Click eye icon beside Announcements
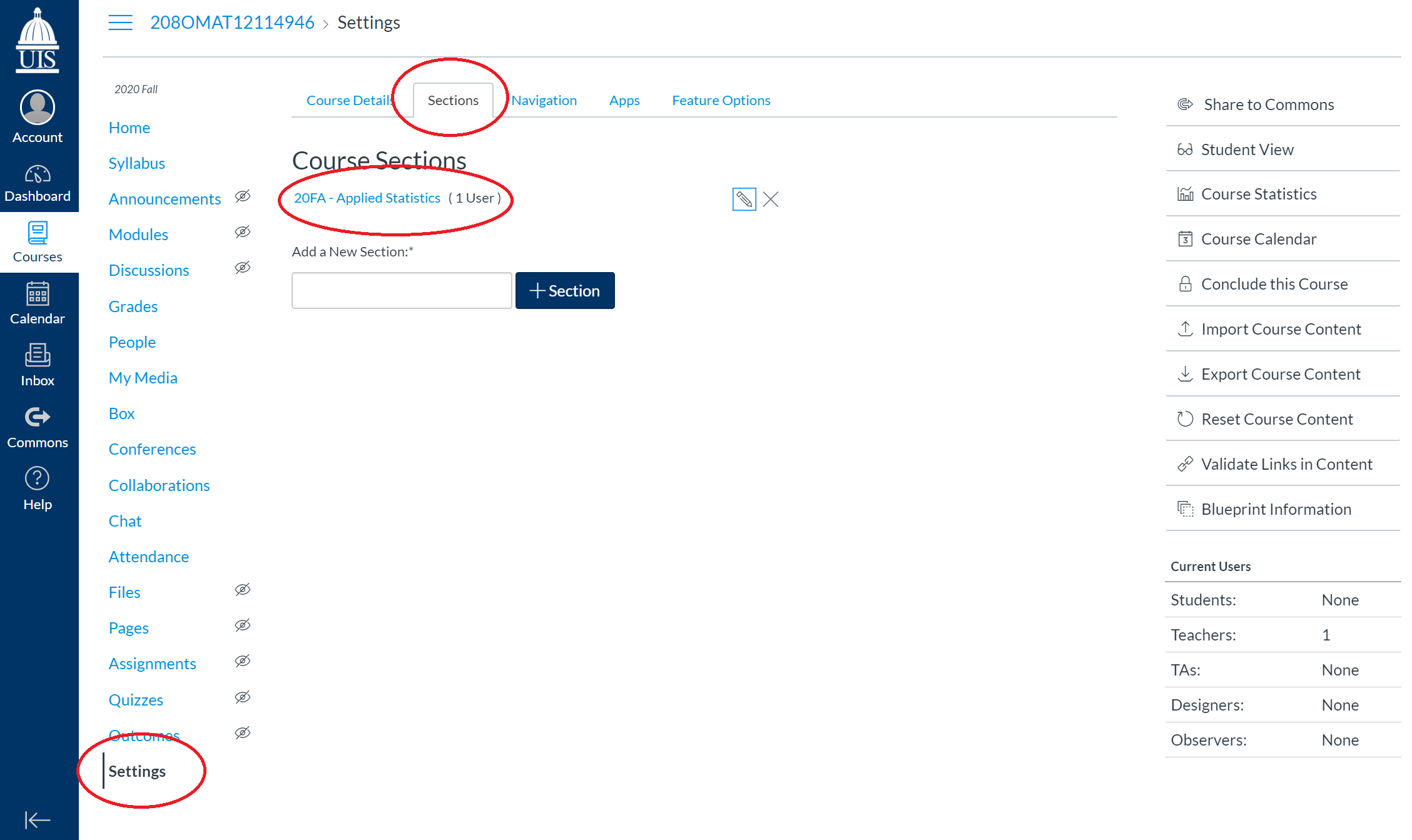The height and width of the screenshot is (840, 1412). (243, 196)
